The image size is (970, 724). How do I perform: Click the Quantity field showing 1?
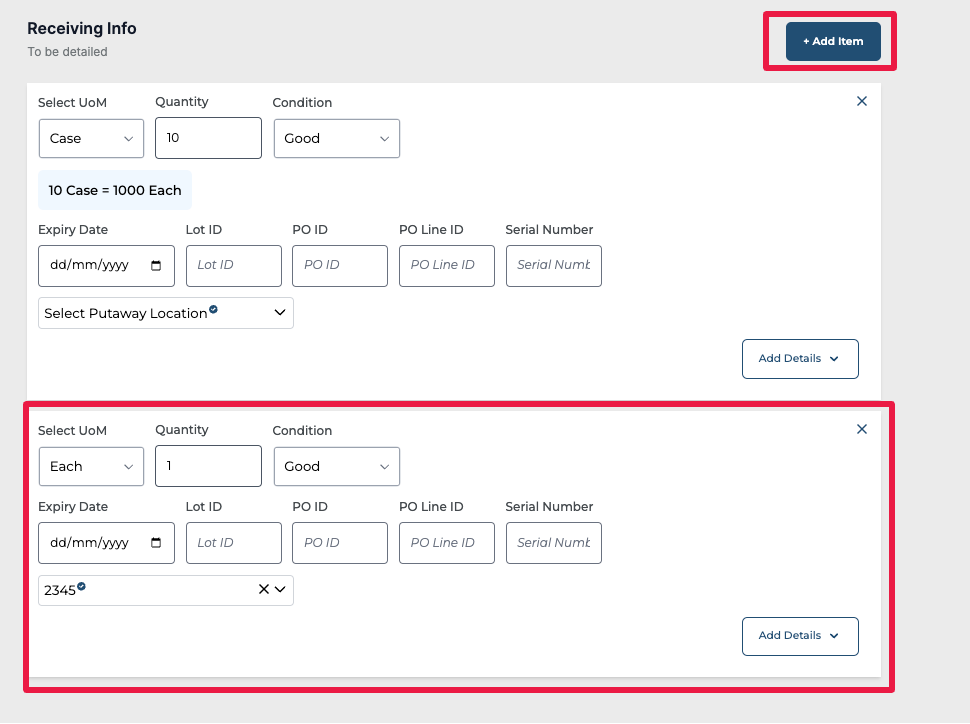208,466
